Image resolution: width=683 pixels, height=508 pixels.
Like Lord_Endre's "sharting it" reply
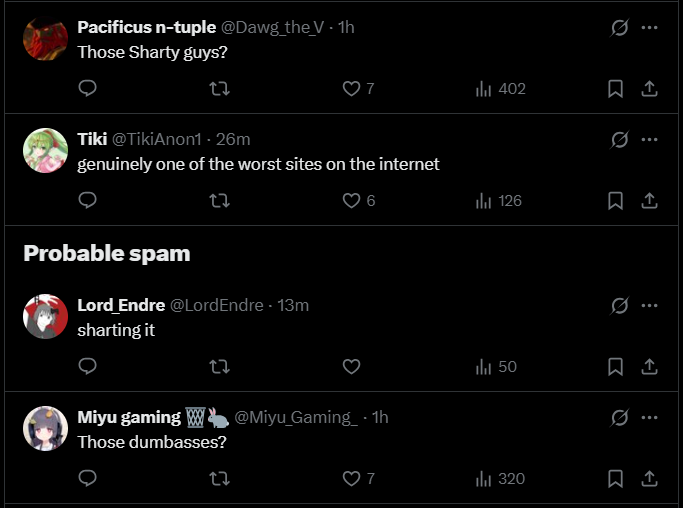(351, 367)
